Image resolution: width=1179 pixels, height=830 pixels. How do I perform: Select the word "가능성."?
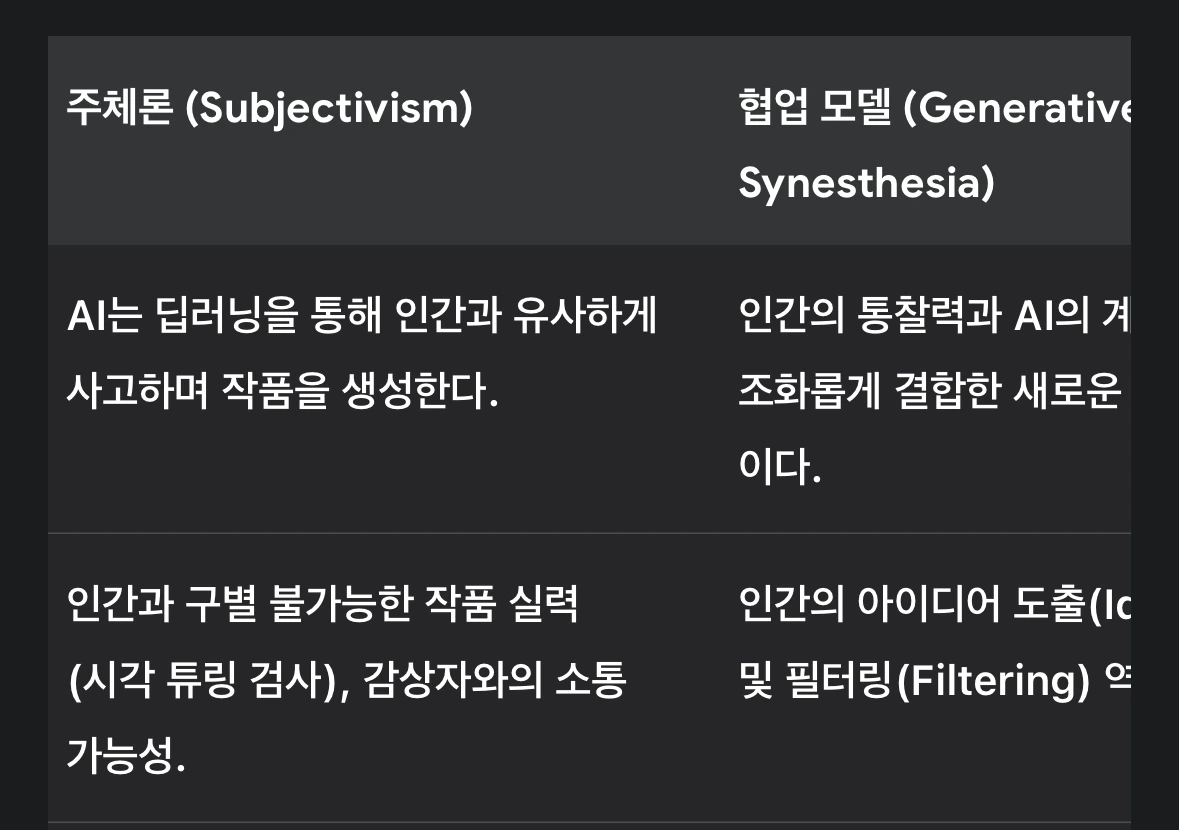[126, 755]
